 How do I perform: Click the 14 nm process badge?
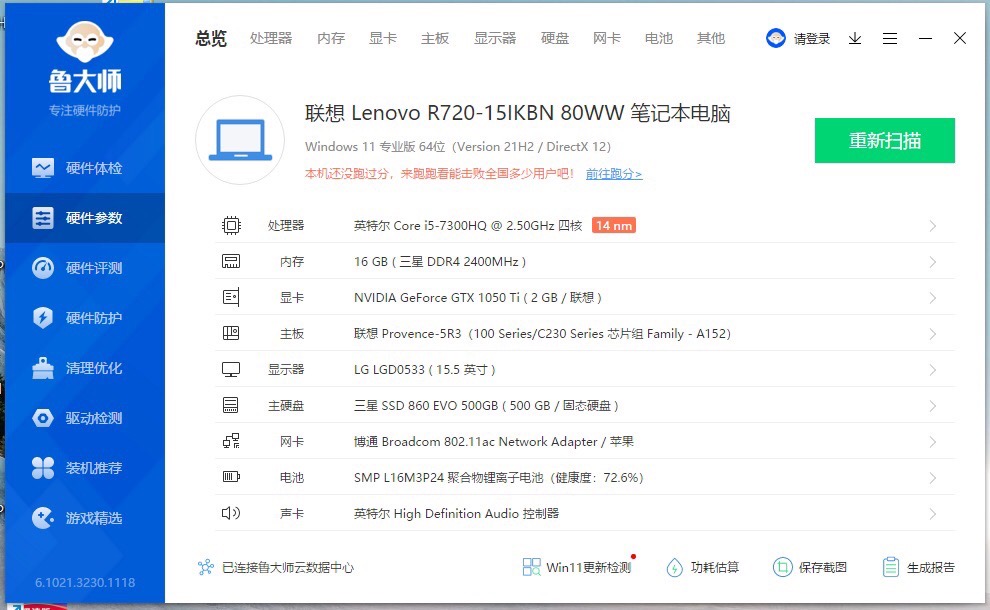tap(614, 225)
